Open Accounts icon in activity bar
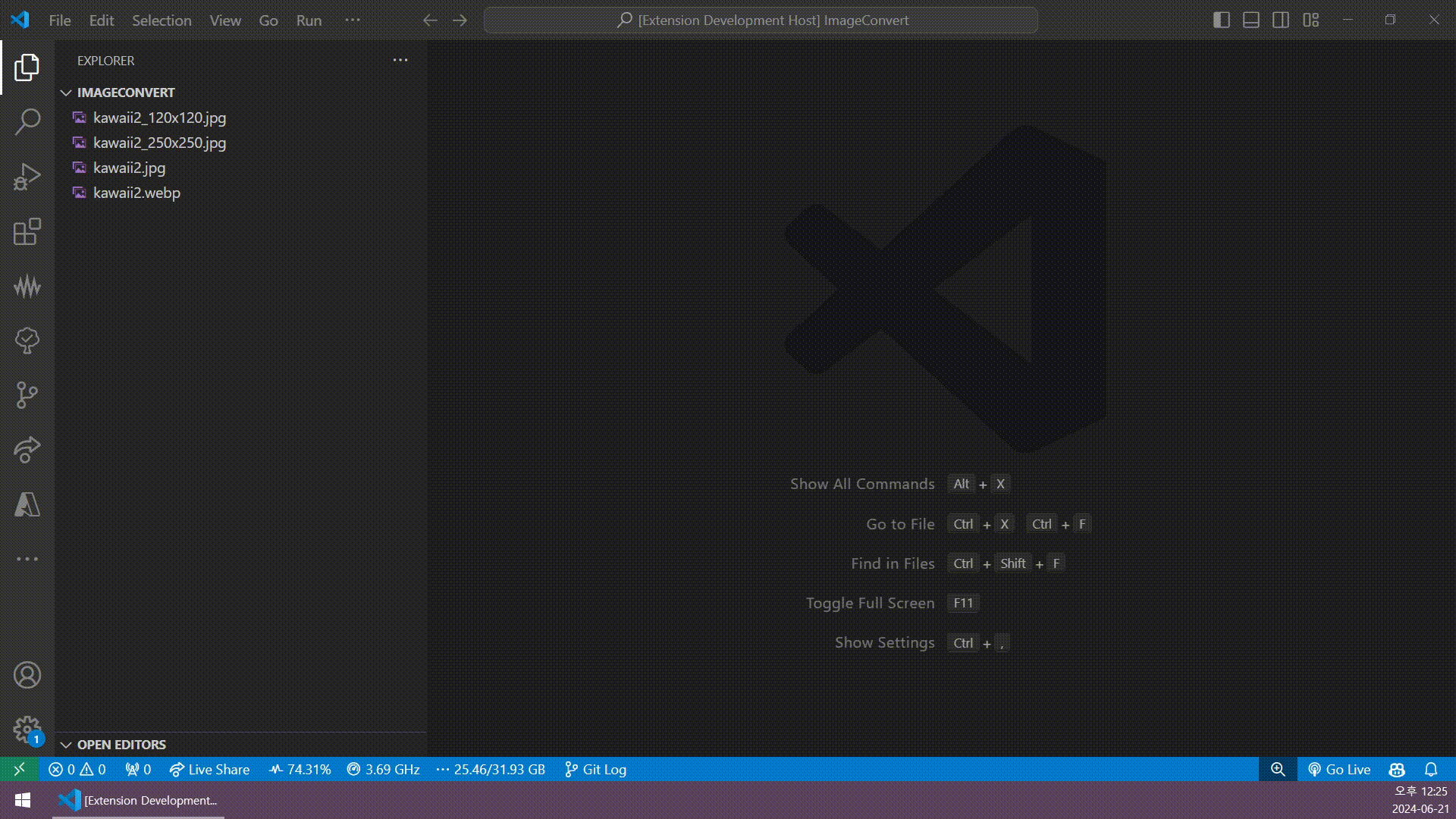The image size is (1456, 819). [x=27, y=675]
